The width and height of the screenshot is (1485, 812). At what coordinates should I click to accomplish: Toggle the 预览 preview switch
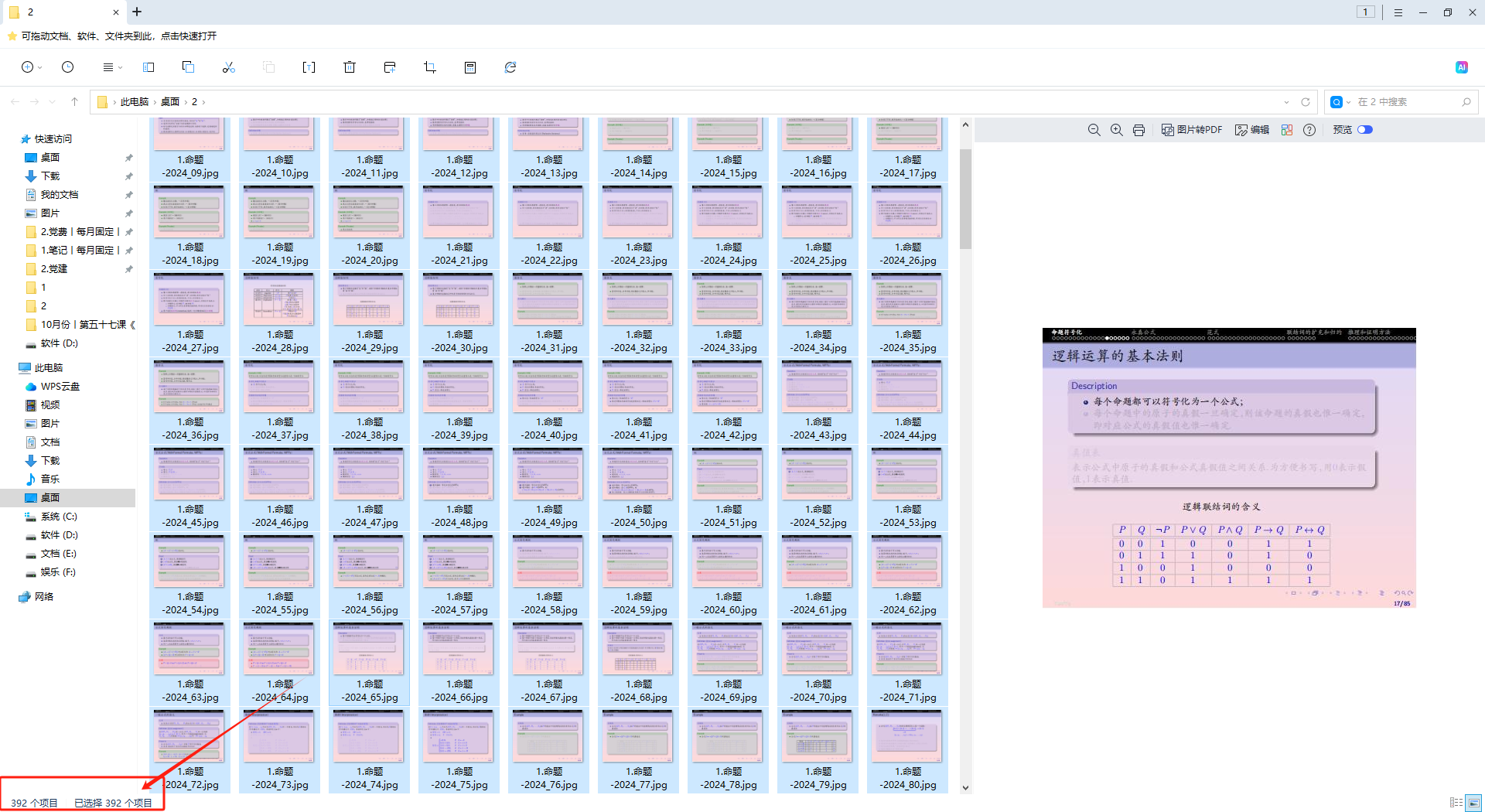coord(1365,130)
